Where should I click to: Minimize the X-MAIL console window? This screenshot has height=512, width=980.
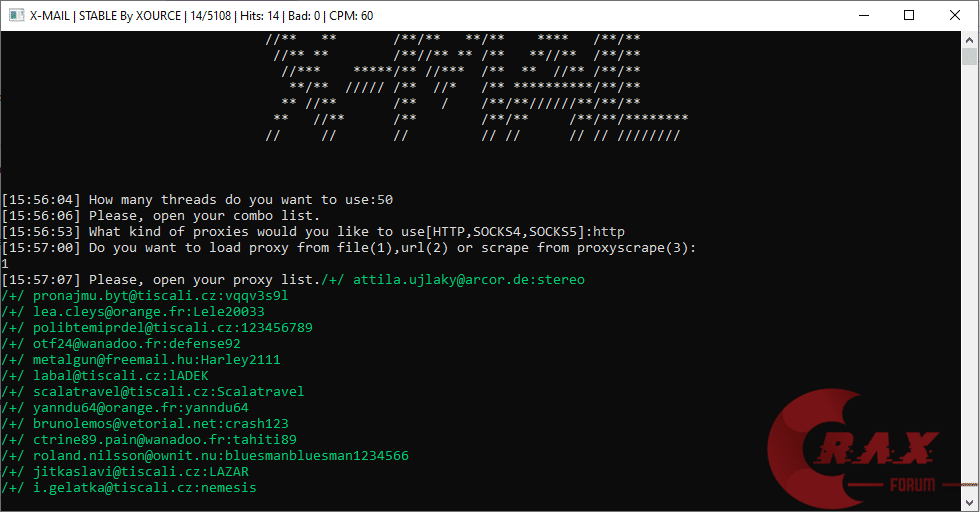[x=863, y=15]
